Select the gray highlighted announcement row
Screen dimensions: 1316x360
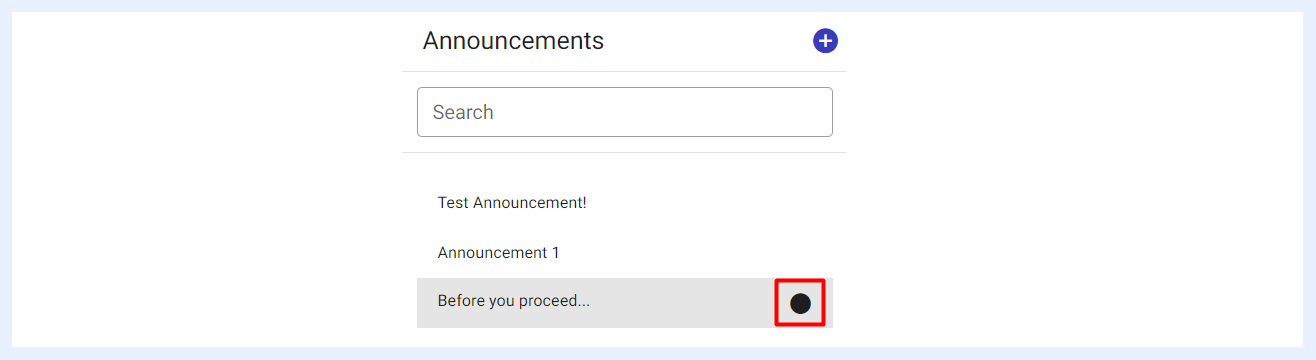pos(625,303)
